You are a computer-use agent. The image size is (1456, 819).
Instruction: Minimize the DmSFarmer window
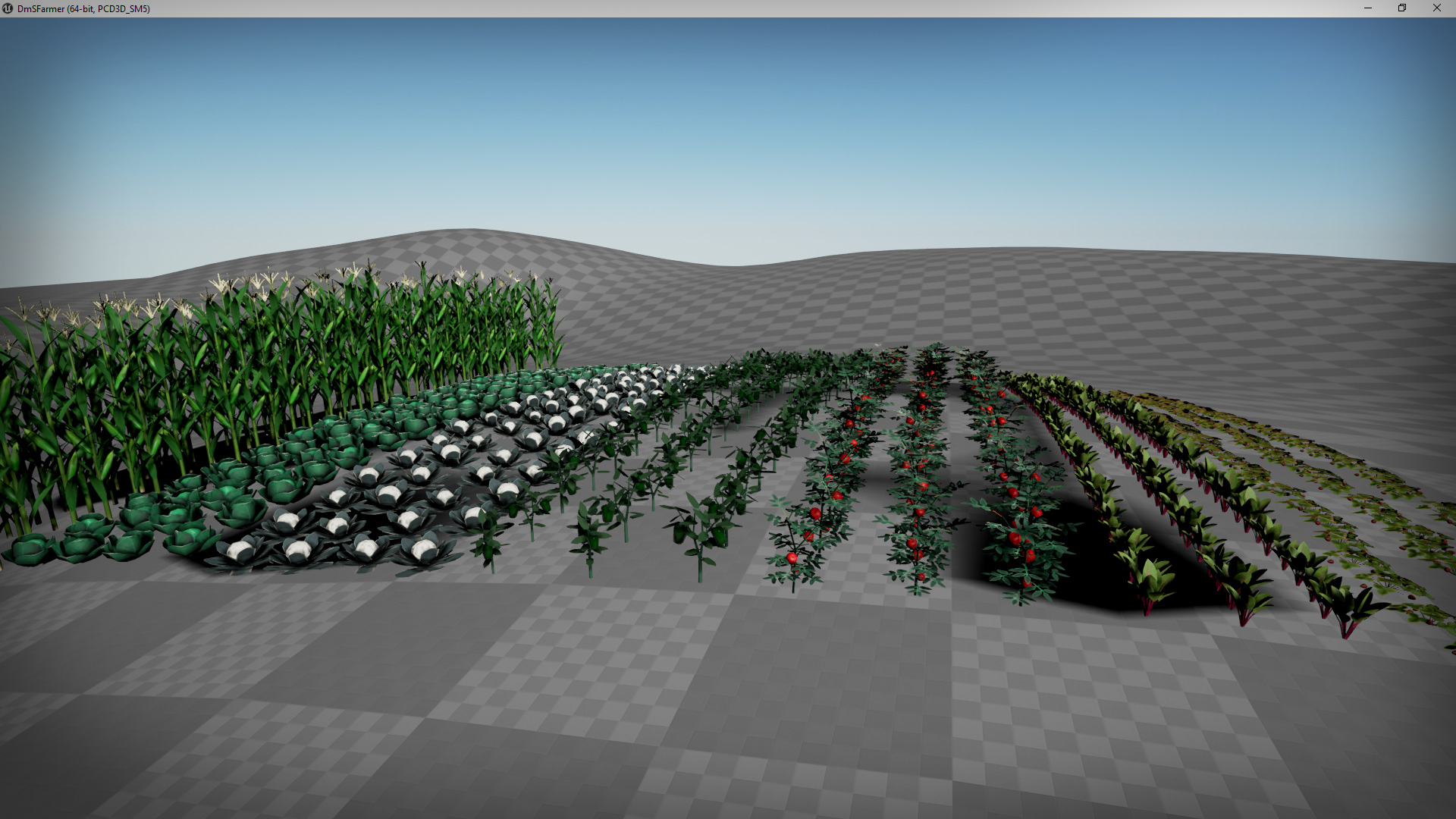[x=1368, y=8]
